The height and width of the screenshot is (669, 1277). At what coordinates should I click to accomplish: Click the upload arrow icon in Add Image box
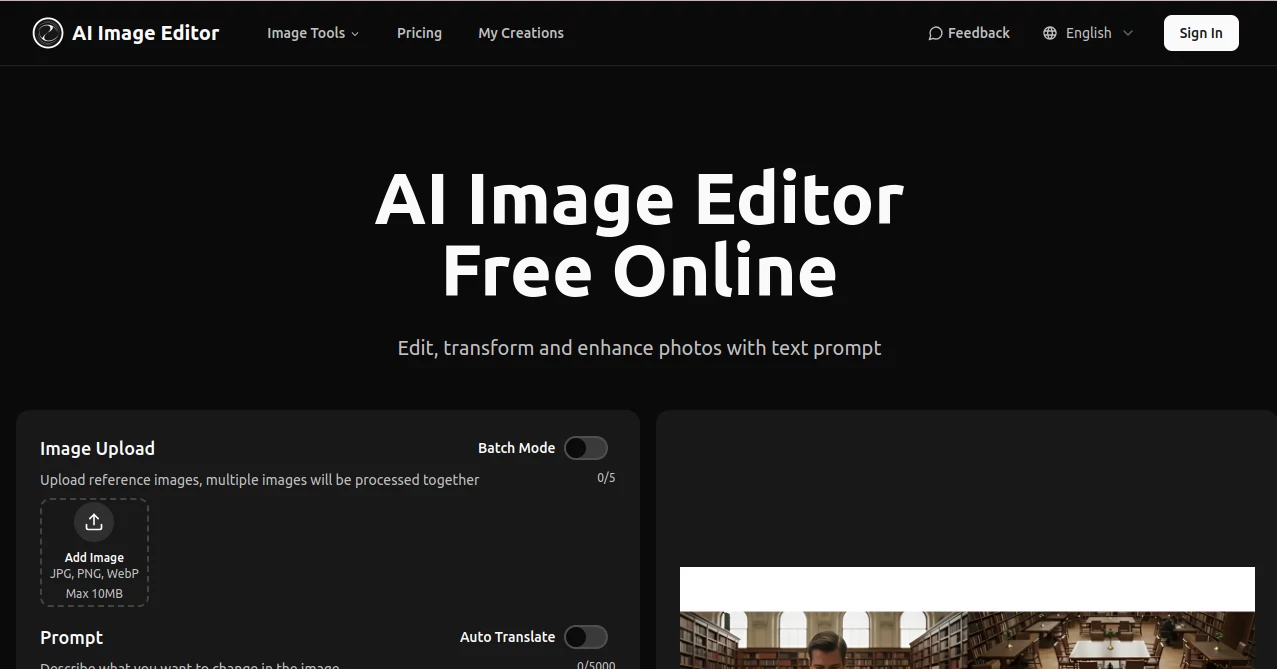click(x=94, y=521)
